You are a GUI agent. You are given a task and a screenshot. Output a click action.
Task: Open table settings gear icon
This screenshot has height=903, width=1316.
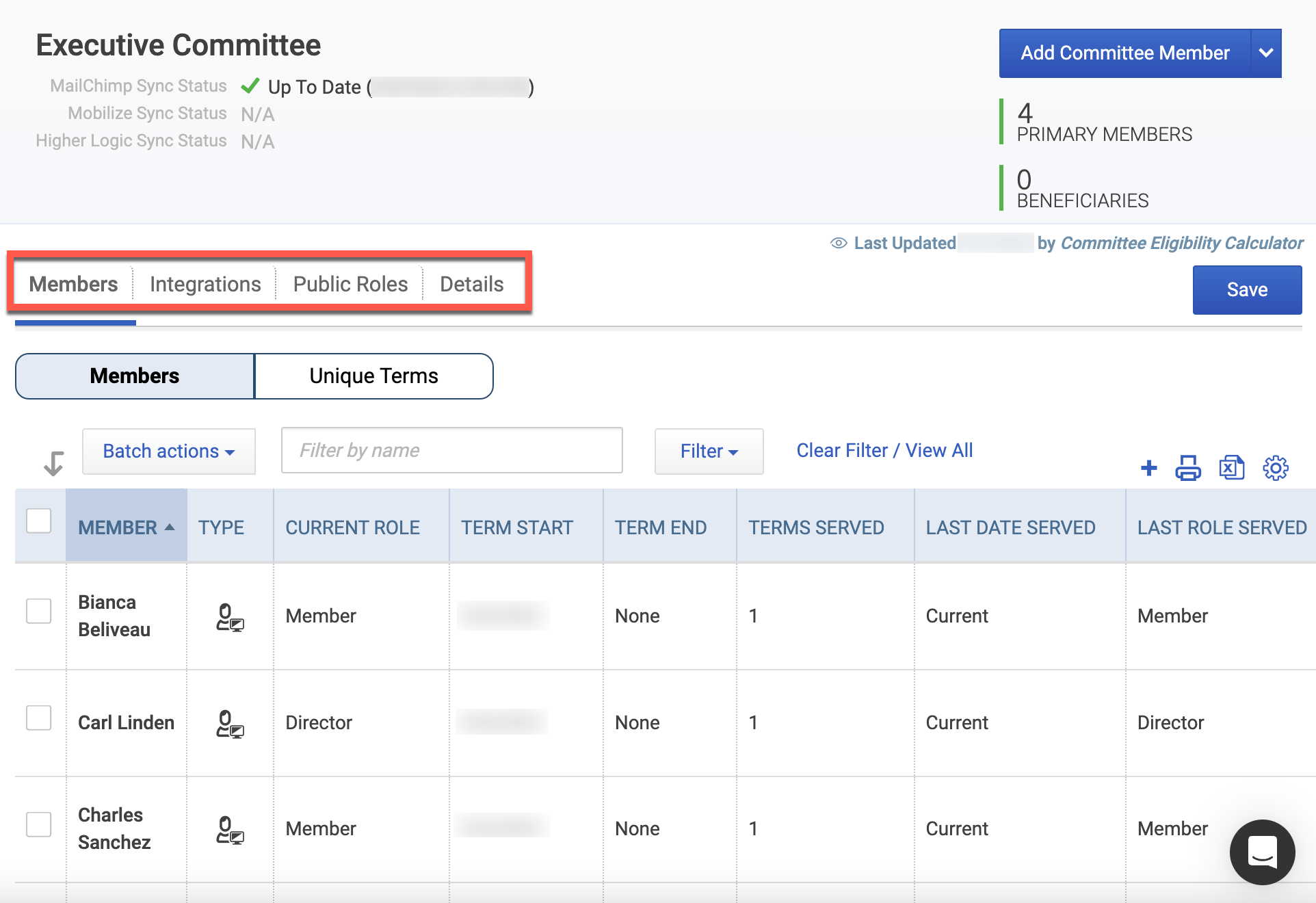1276,468
